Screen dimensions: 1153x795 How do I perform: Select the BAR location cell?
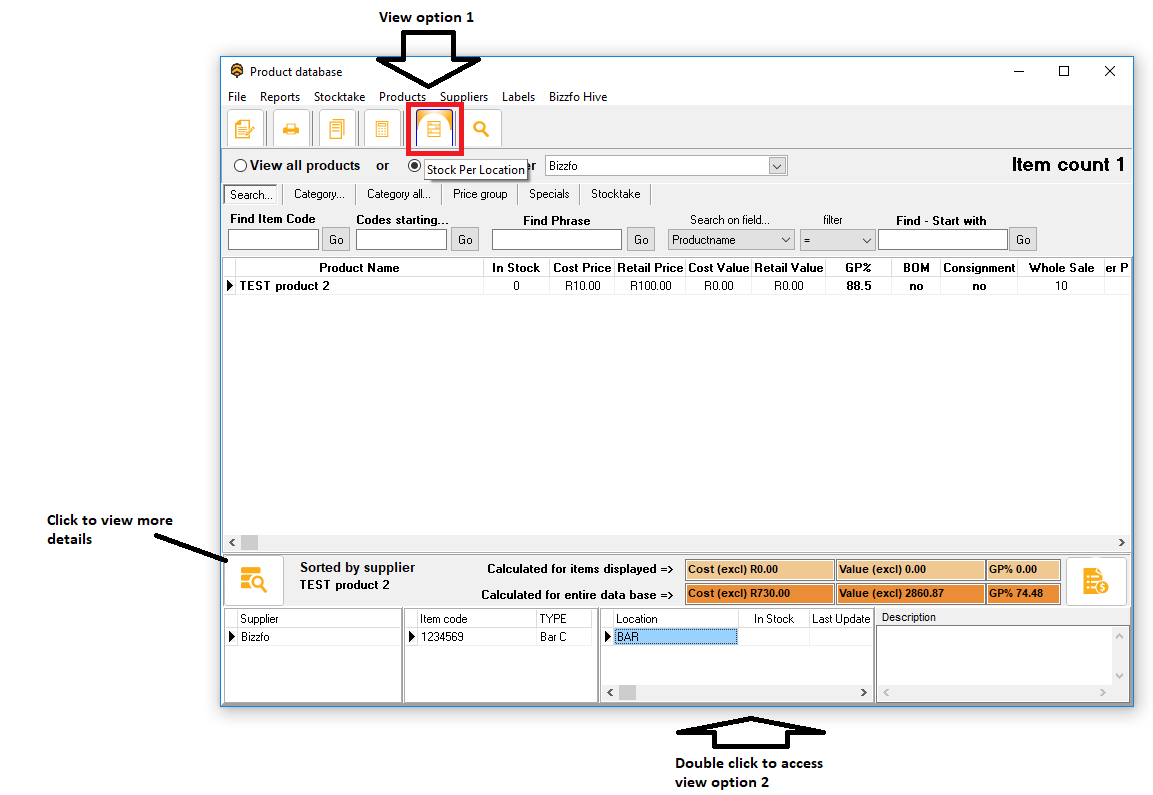pyautogui.click(x=675, y=637)
